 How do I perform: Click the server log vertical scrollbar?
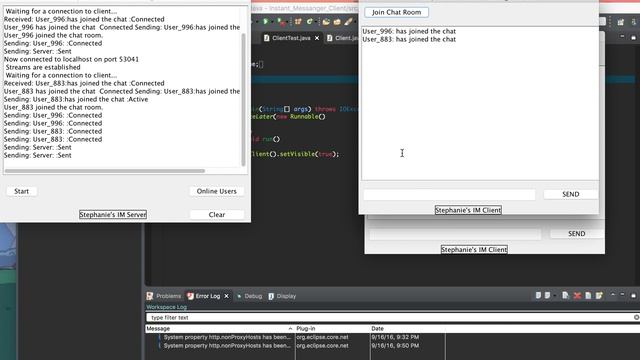click(x=243, y=100)
